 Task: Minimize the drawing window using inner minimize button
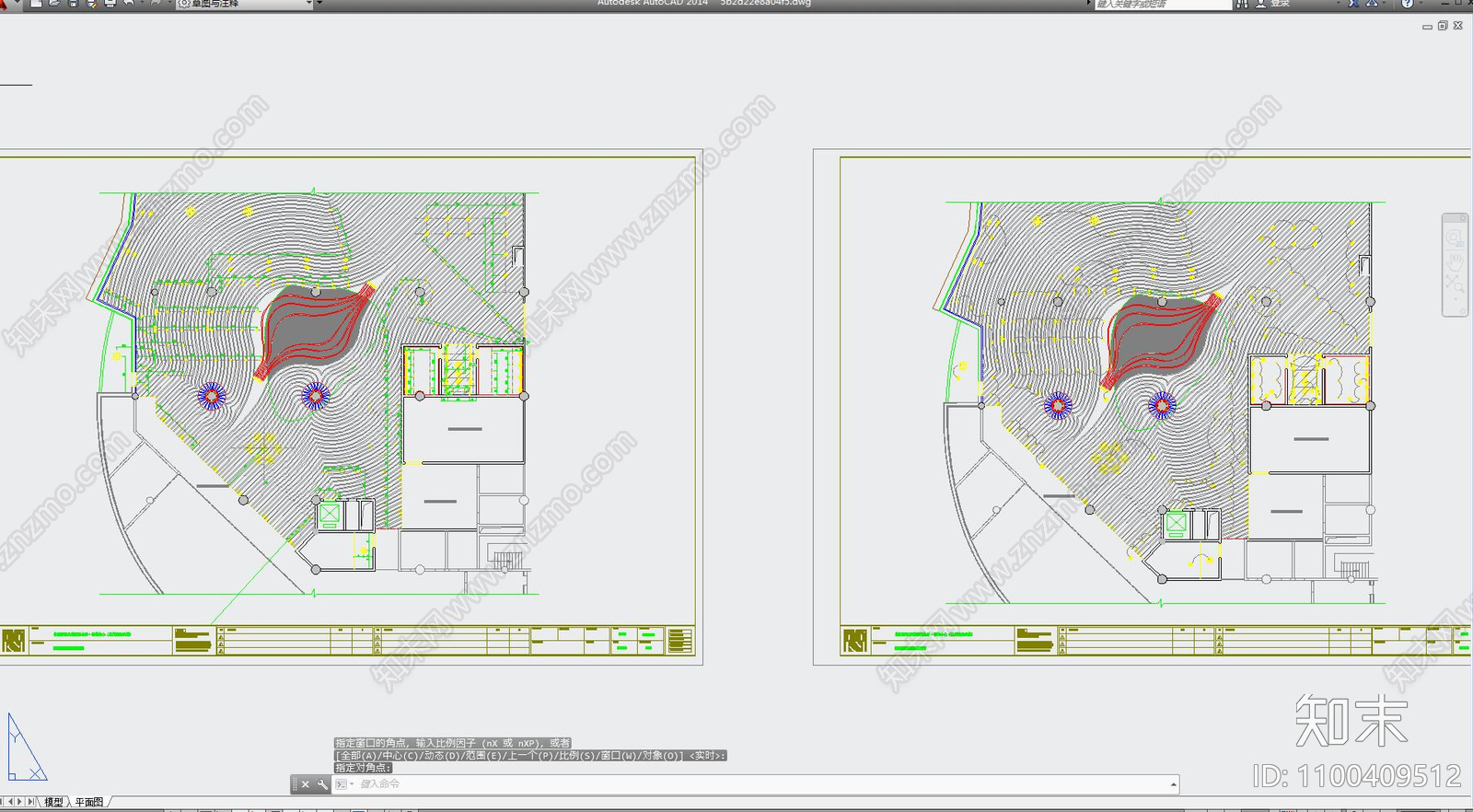pos(1427,27)
